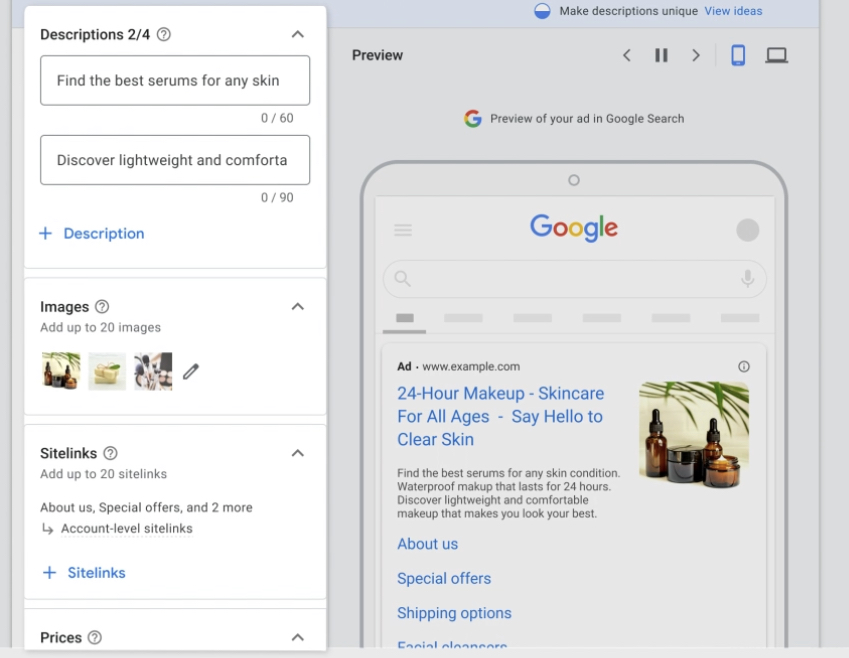
Task: Click the help icon beside Images
Action: point(101,307)
